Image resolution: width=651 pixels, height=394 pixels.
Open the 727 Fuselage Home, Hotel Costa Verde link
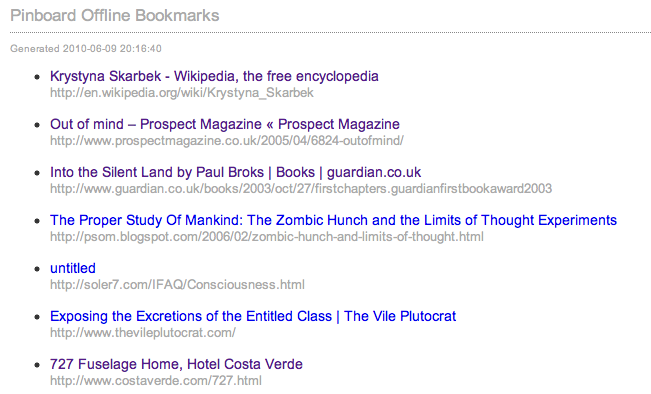click(176, 364)
